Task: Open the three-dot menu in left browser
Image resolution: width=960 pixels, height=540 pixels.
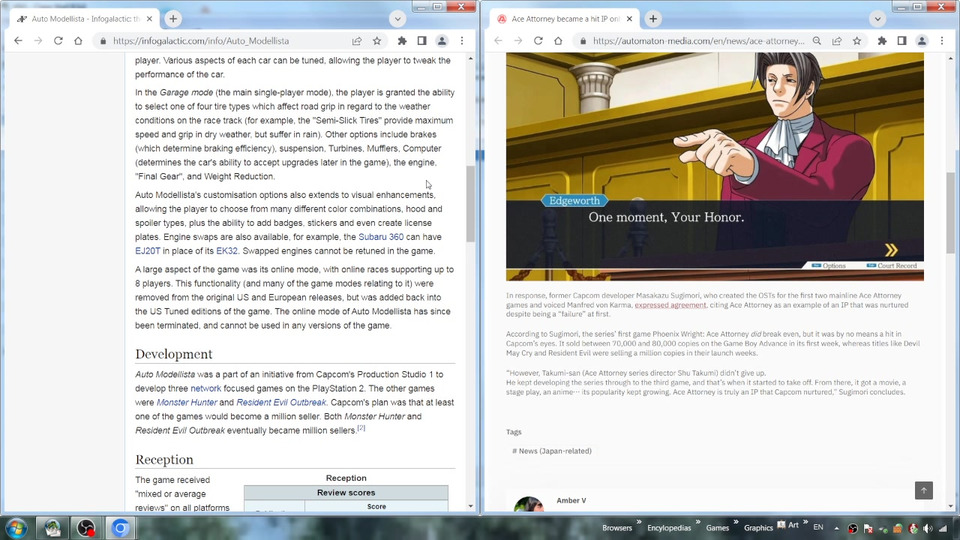Action: 462,41
